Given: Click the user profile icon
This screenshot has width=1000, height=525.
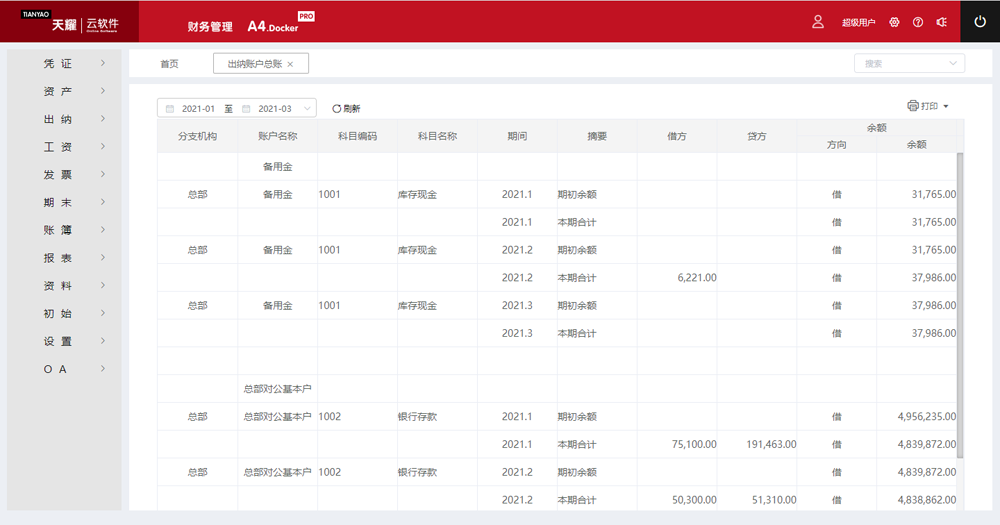Looking at the screenshot, I should 818,22.
